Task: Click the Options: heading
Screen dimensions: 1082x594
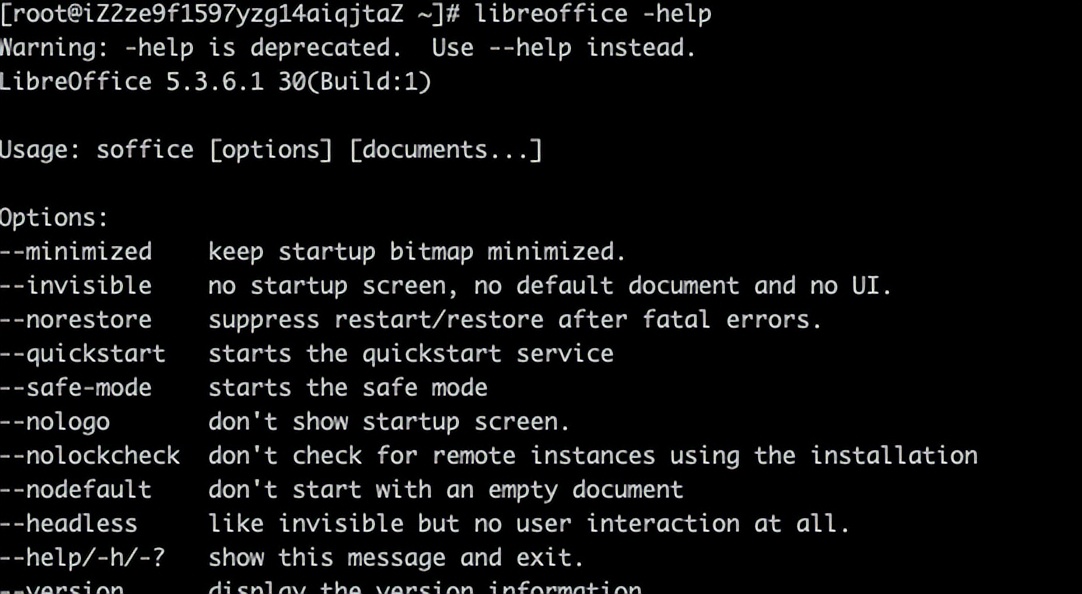Action: 54,218
